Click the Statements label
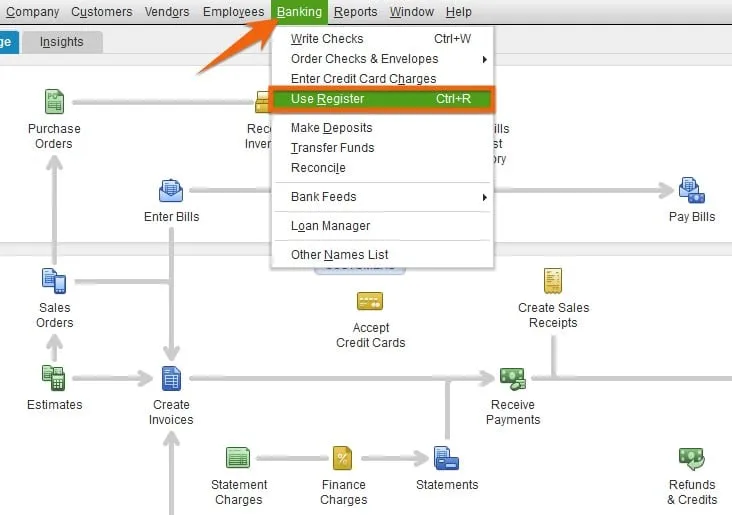 pyautogui.click(x=447, y=485)
